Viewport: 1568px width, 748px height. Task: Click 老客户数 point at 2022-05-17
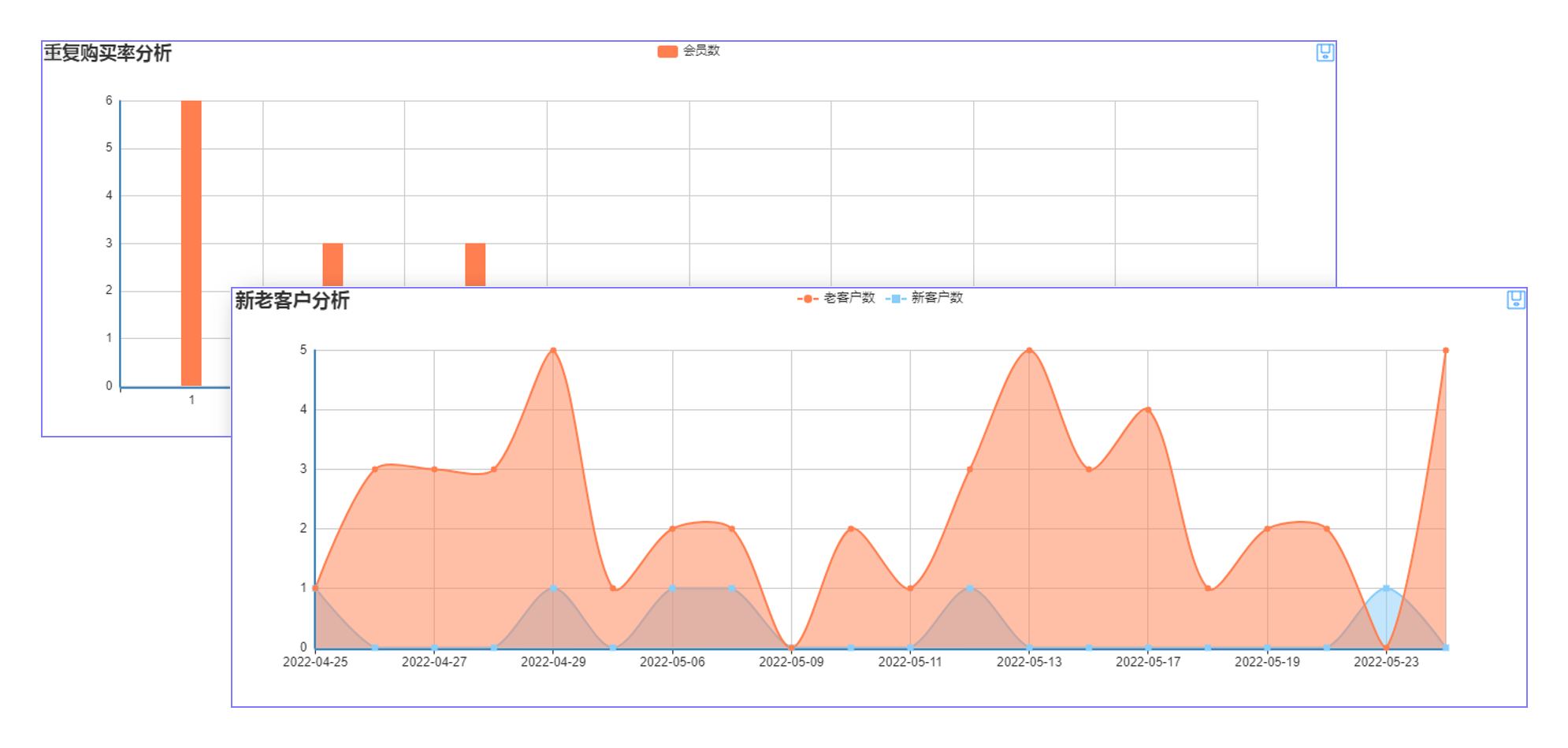pos(1148,410)
